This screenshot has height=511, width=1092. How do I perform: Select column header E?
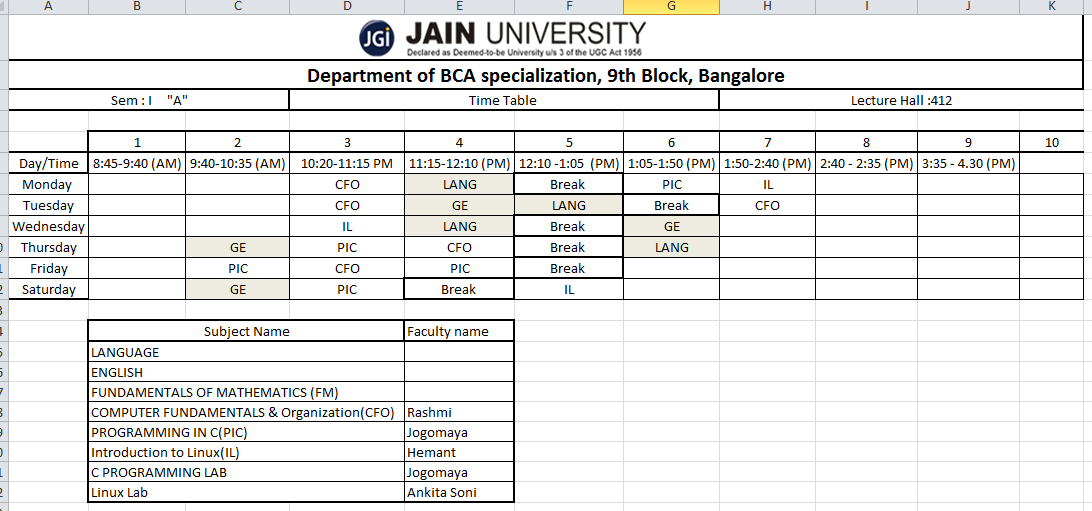coord(459,6)
